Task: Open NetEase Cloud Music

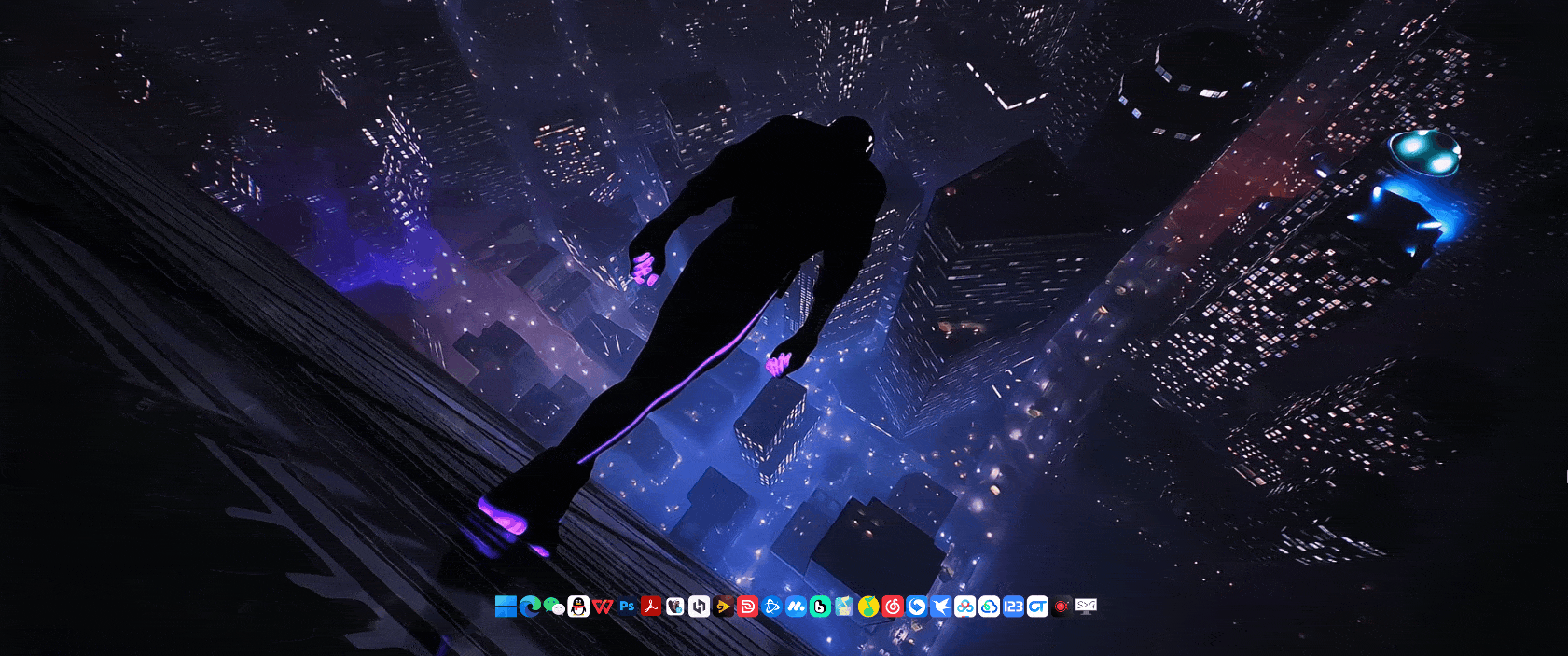Action: [x=893, y=607]
